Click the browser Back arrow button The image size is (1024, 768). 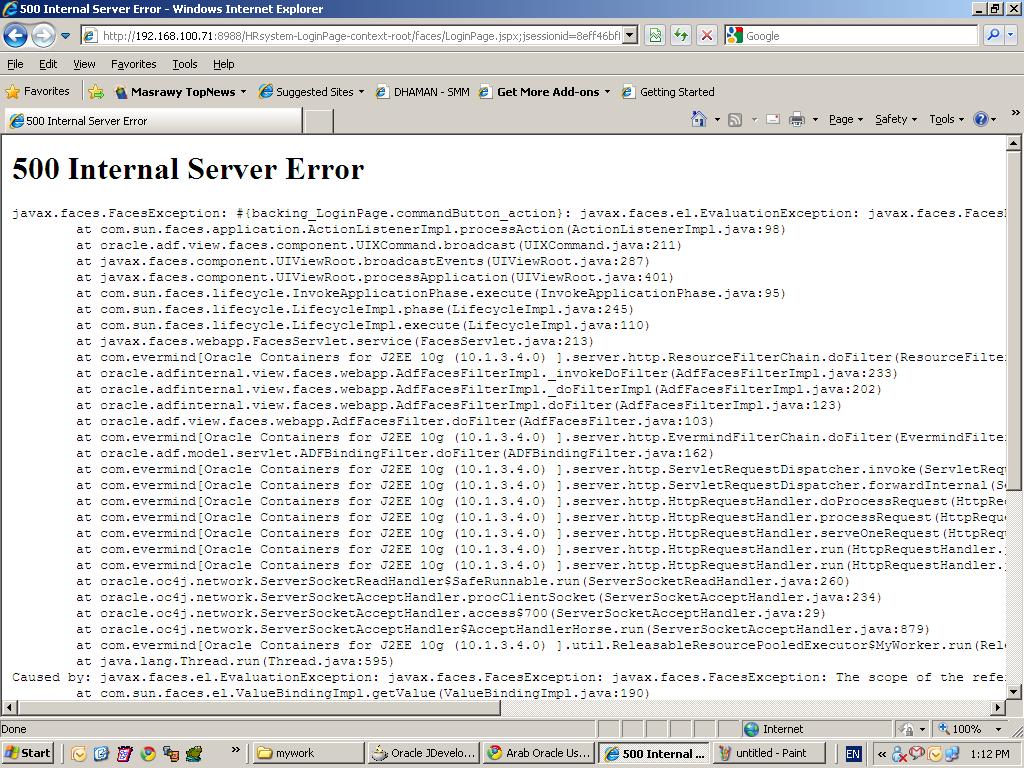tap(15, 36)
